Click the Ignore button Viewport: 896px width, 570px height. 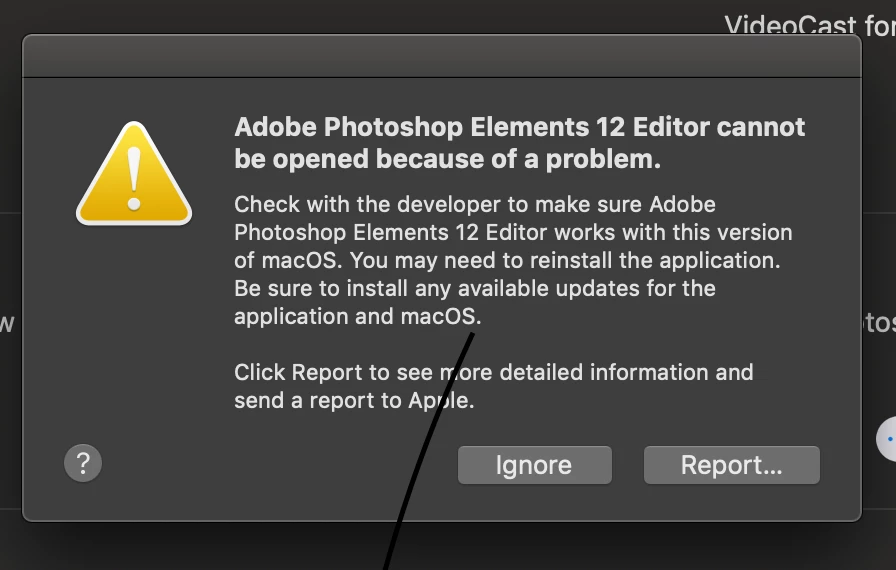point(534,465)
